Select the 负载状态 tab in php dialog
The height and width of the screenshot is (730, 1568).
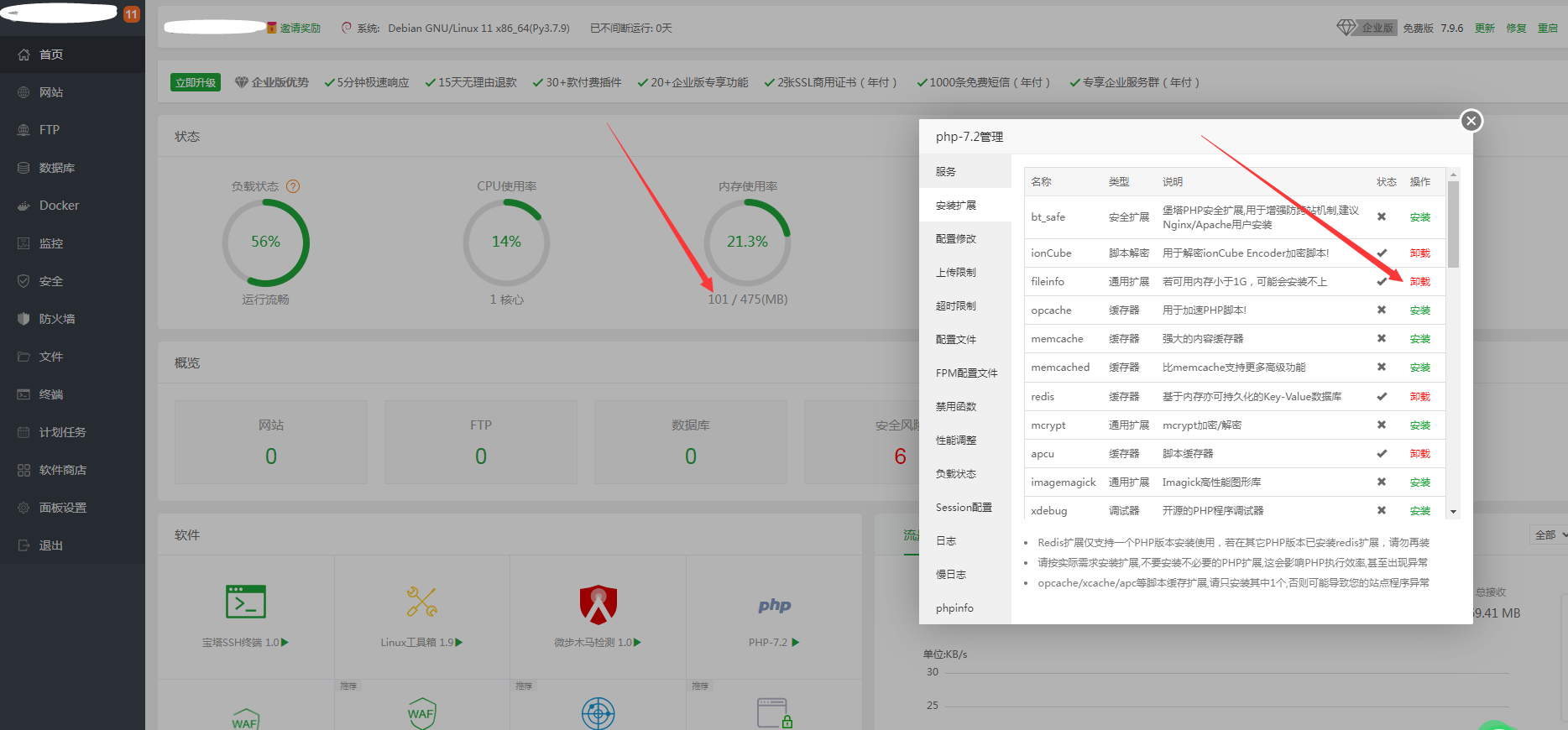[x=965, y=473]
